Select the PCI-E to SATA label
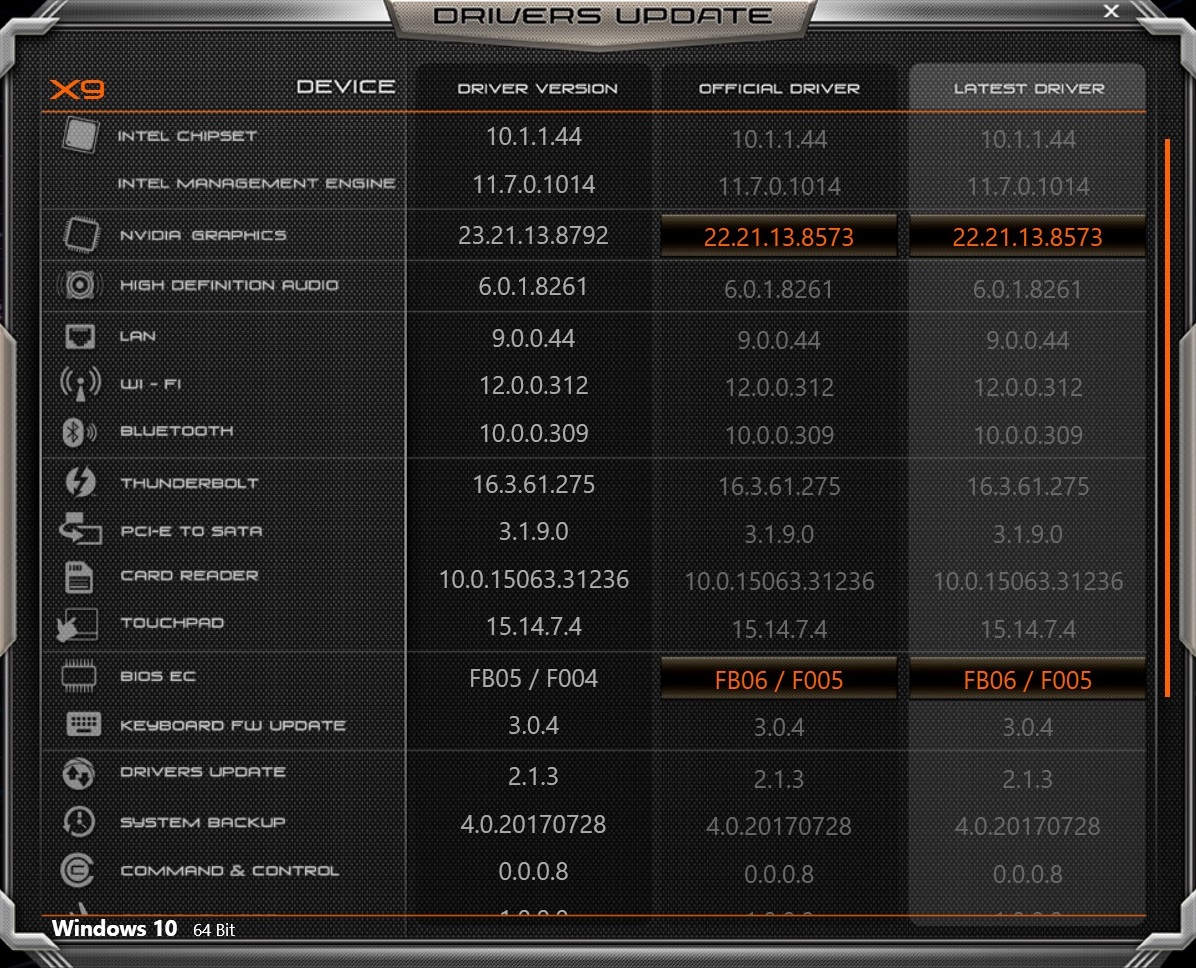The image size is (1196, 968). point(191,531)
